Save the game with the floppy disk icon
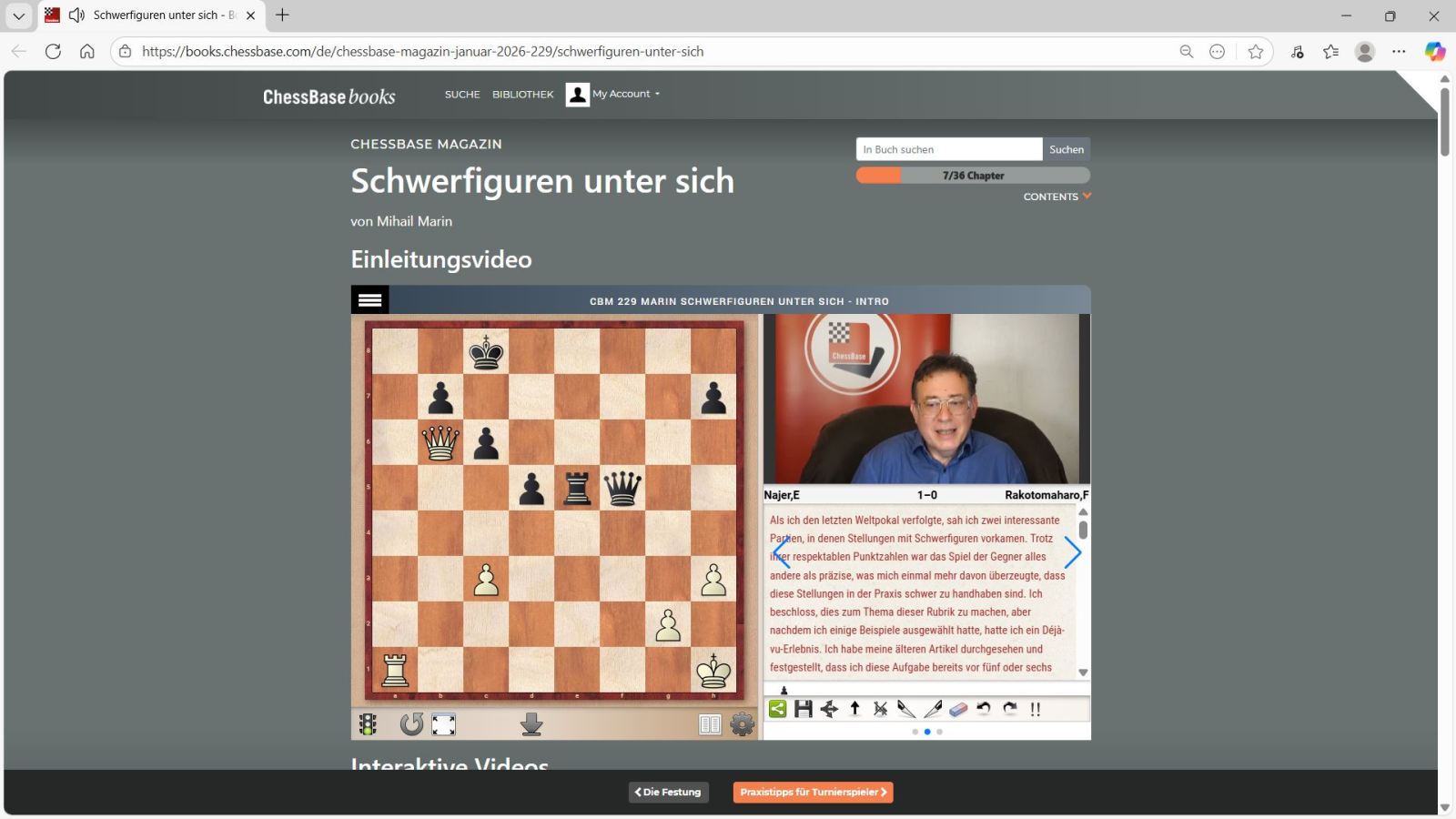1456x819 pixels. tap(803, 709)
